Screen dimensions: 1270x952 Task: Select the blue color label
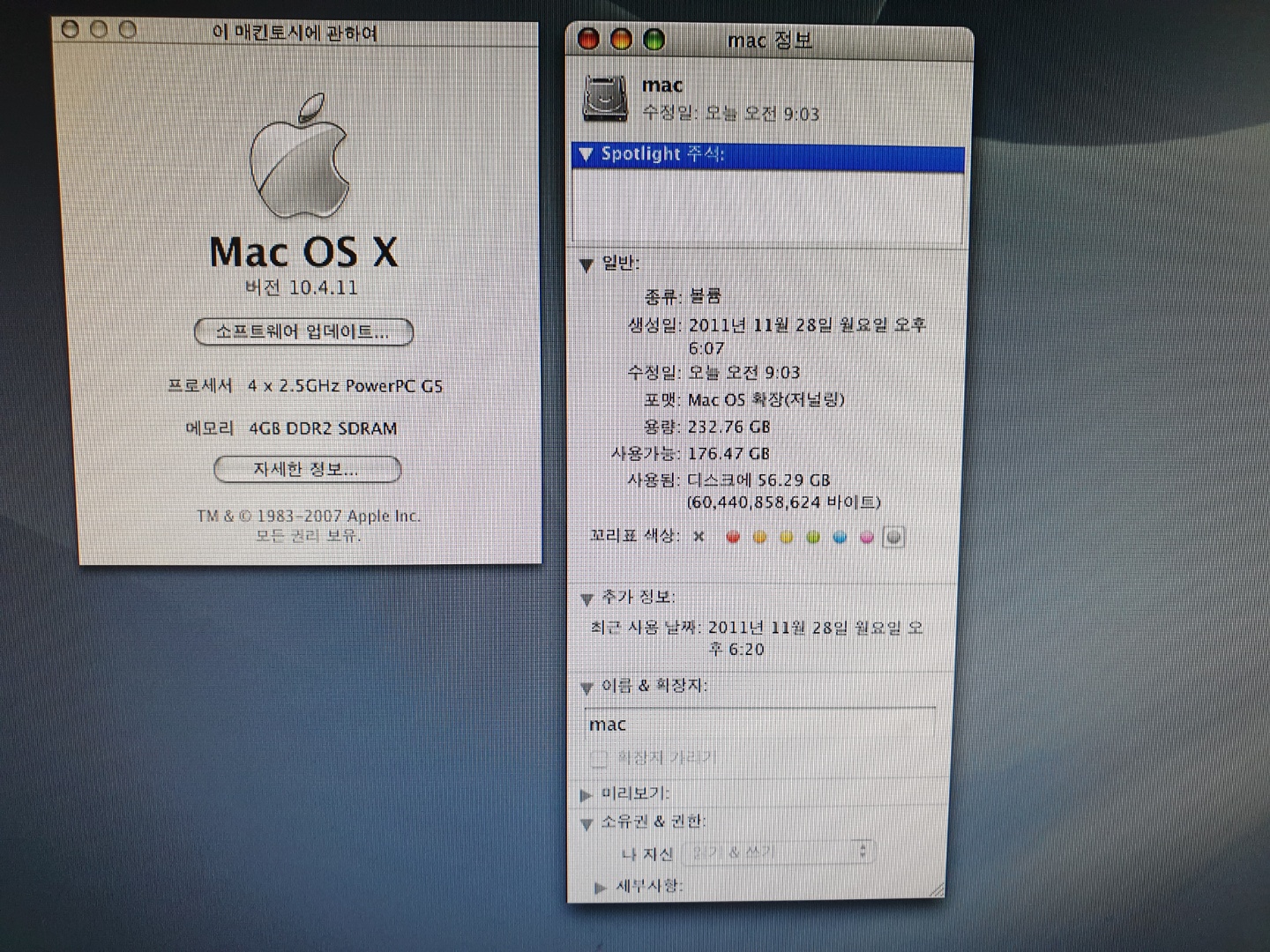pyautogui.click(x=840, y=537)
